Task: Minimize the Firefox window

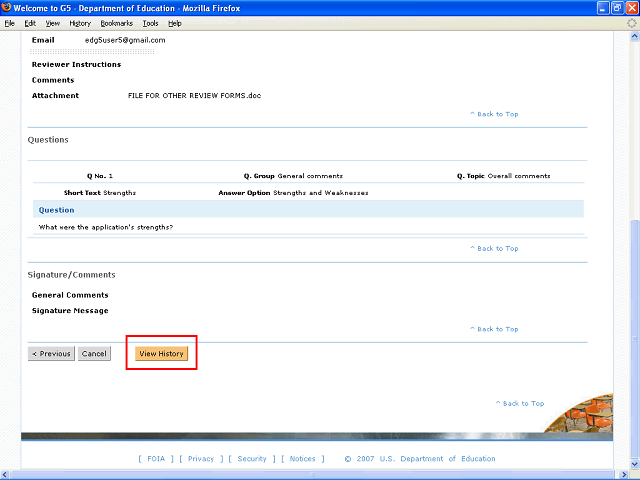Action: pyautogui.click(x=603, y=8)
